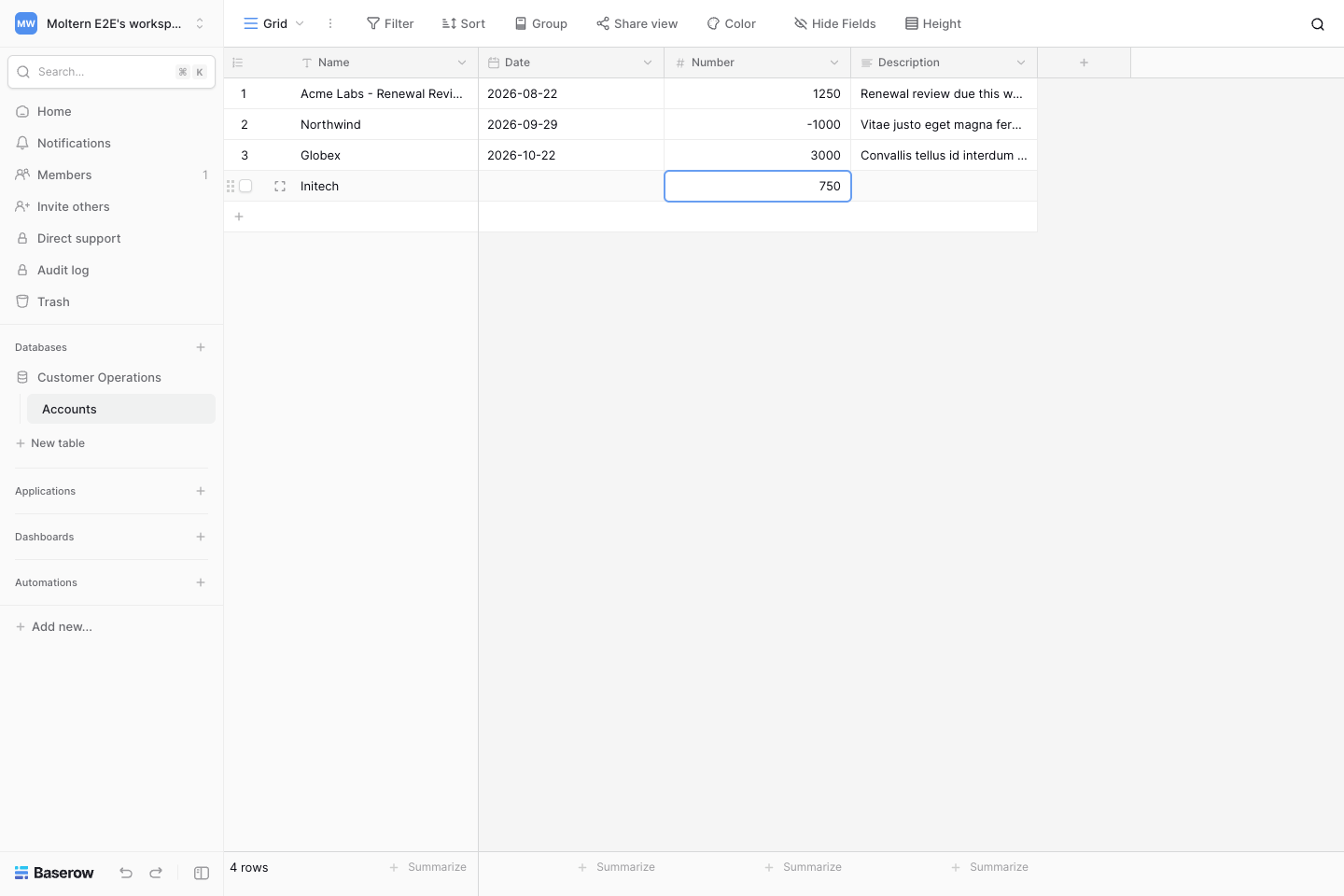Click New table in sidebar
Screen dimensions: 1344x896
pos(50,443)
